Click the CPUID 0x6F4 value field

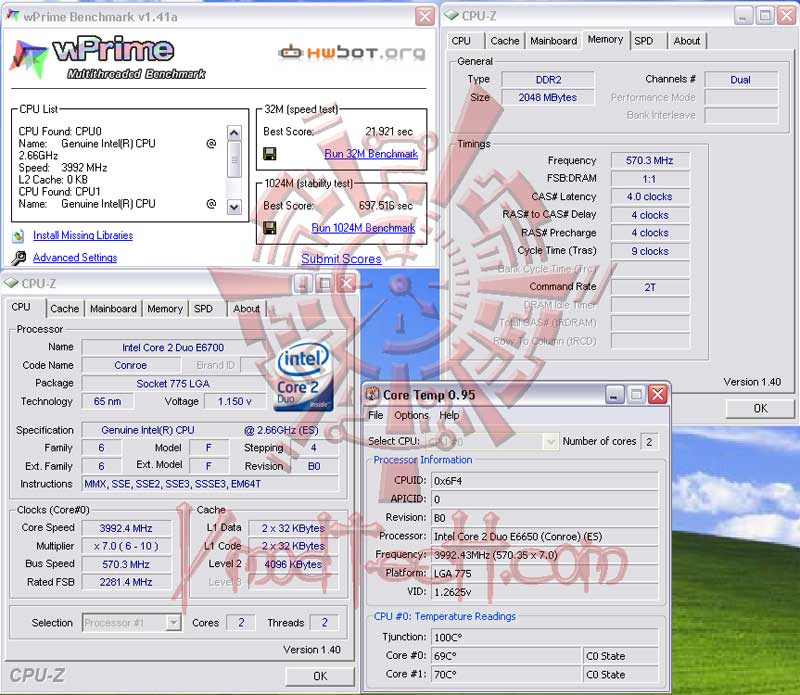[545, 481]
